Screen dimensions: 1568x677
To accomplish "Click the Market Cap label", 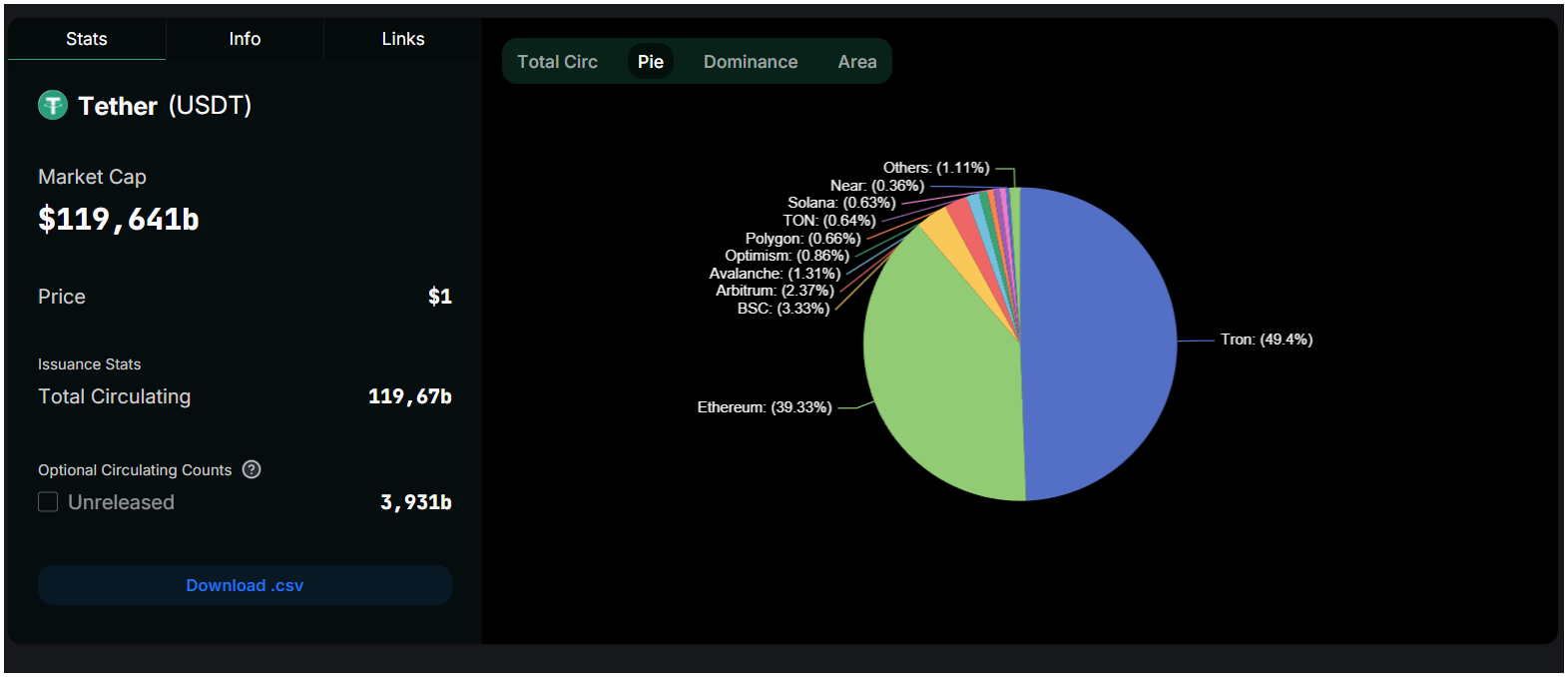I will tap(92, 177).
